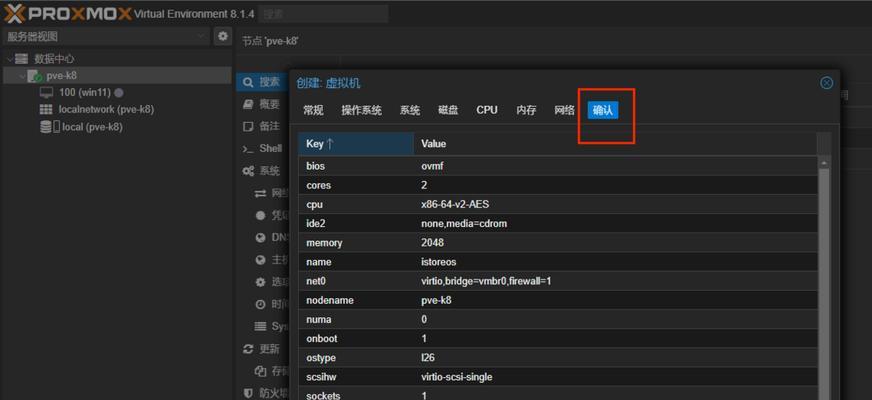
Task: Sort by the Key column header
Action: (356, 144)
